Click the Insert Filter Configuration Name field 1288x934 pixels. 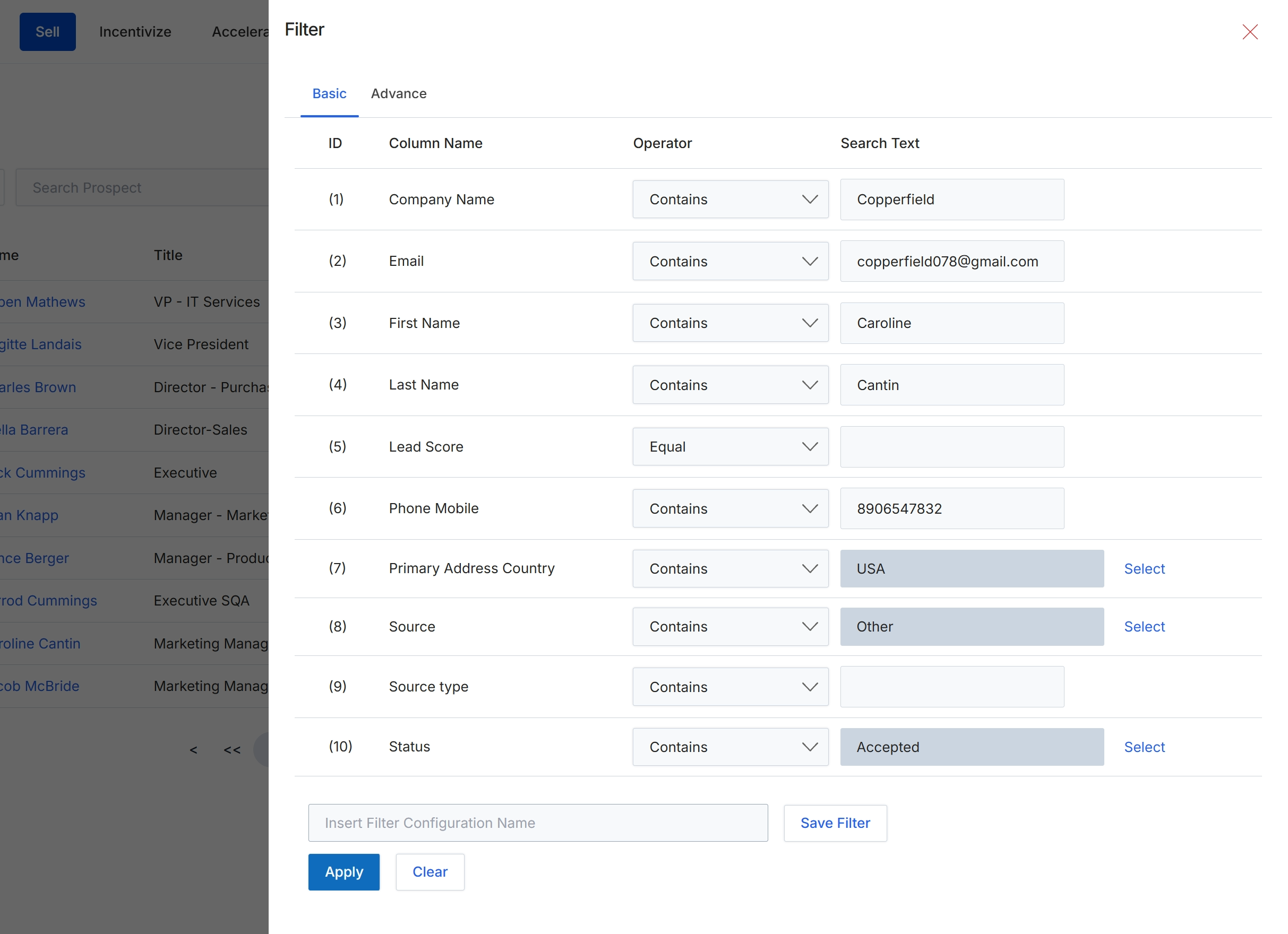point(538,823)
